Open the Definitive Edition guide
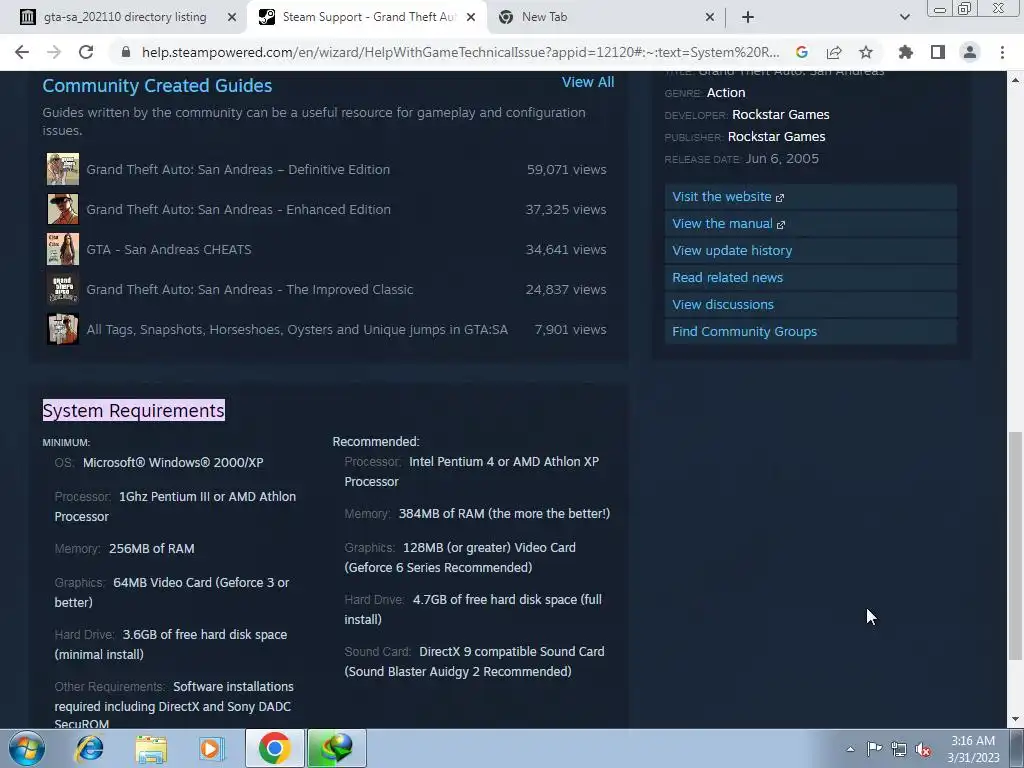Screen dimensions: 1024x768 pyautogui.click(x=238, y=169)
